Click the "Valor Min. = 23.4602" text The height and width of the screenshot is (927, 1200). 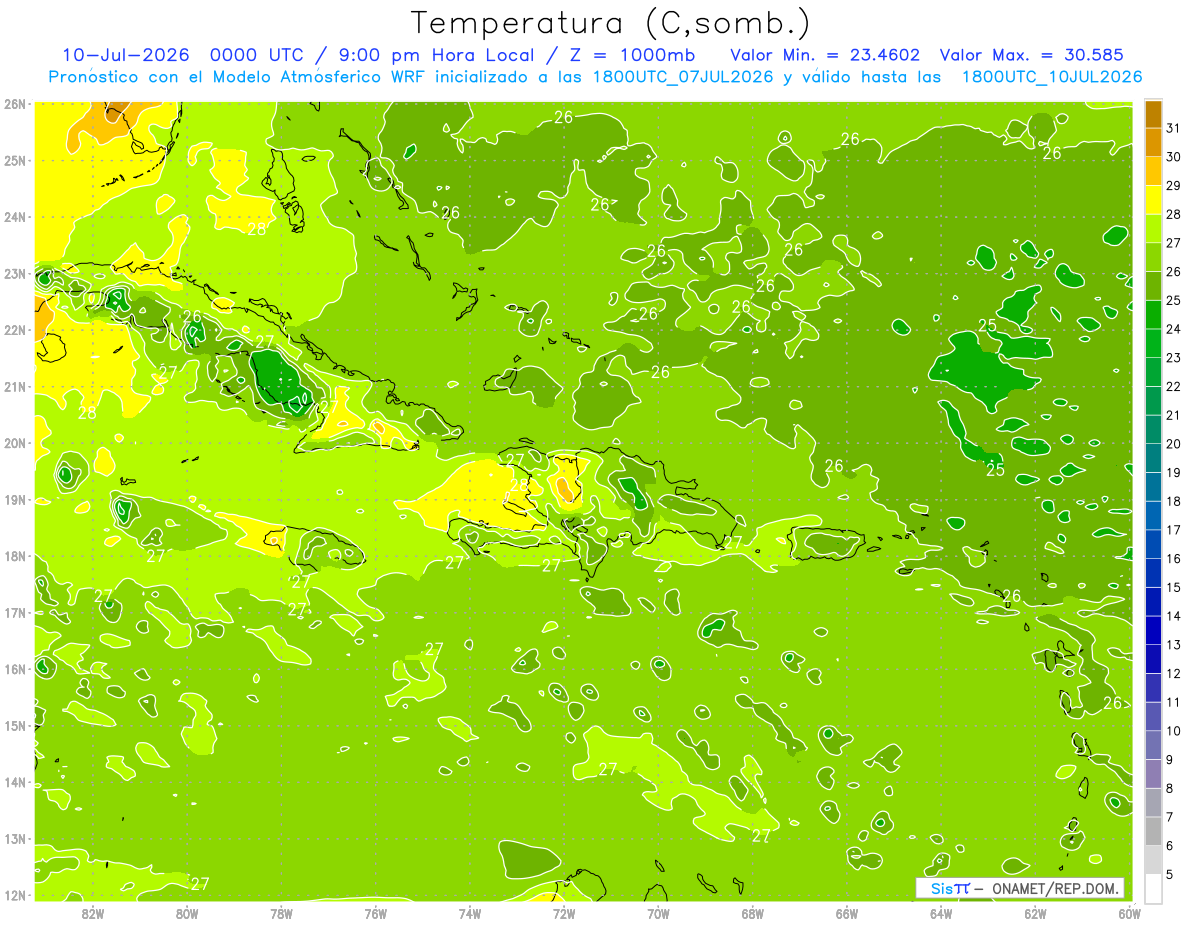click(825, 55)
